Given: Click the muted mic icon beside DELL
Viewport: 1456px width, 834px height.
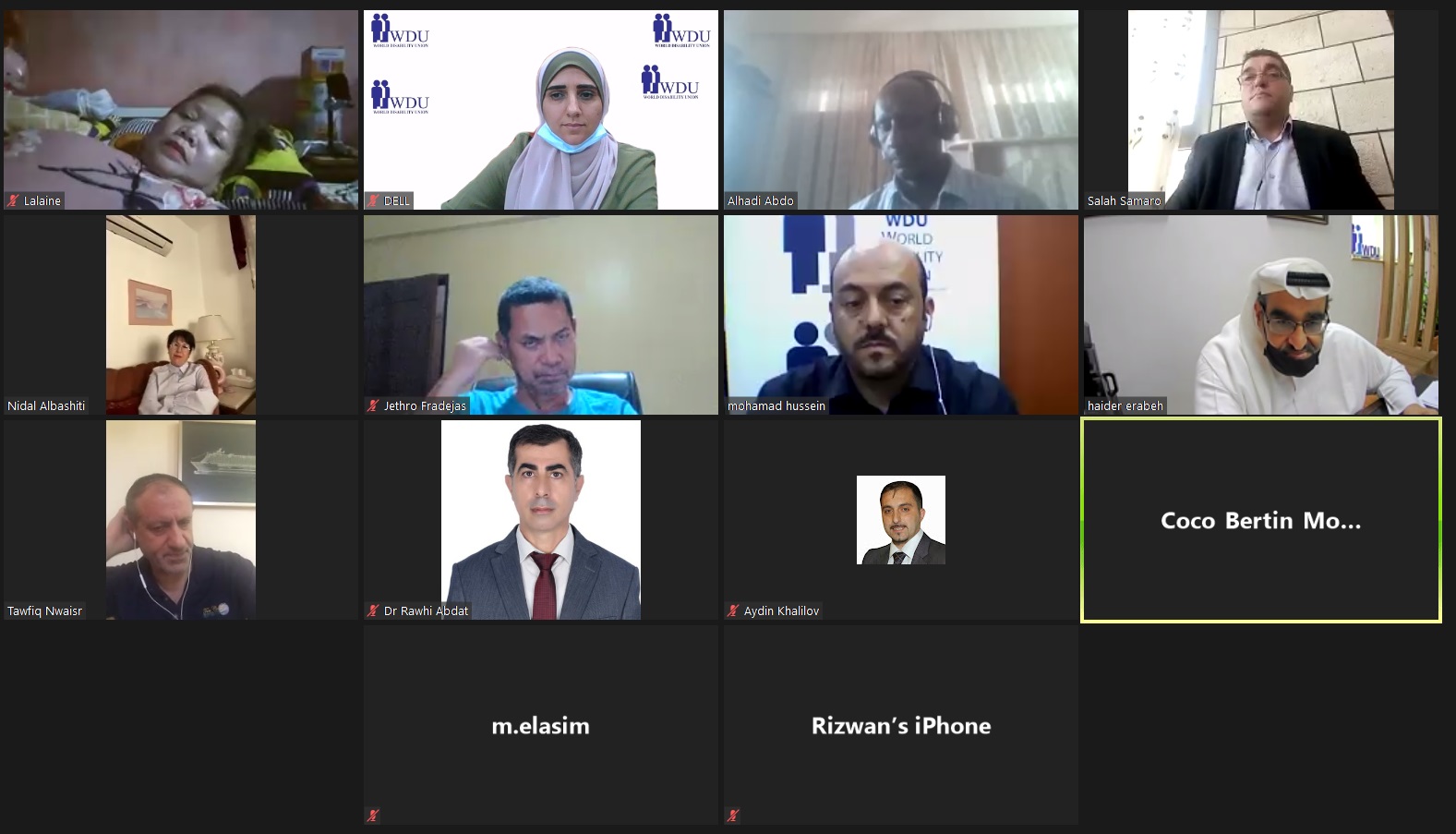Looking at the screenshot, I should [x=373, y=200].
